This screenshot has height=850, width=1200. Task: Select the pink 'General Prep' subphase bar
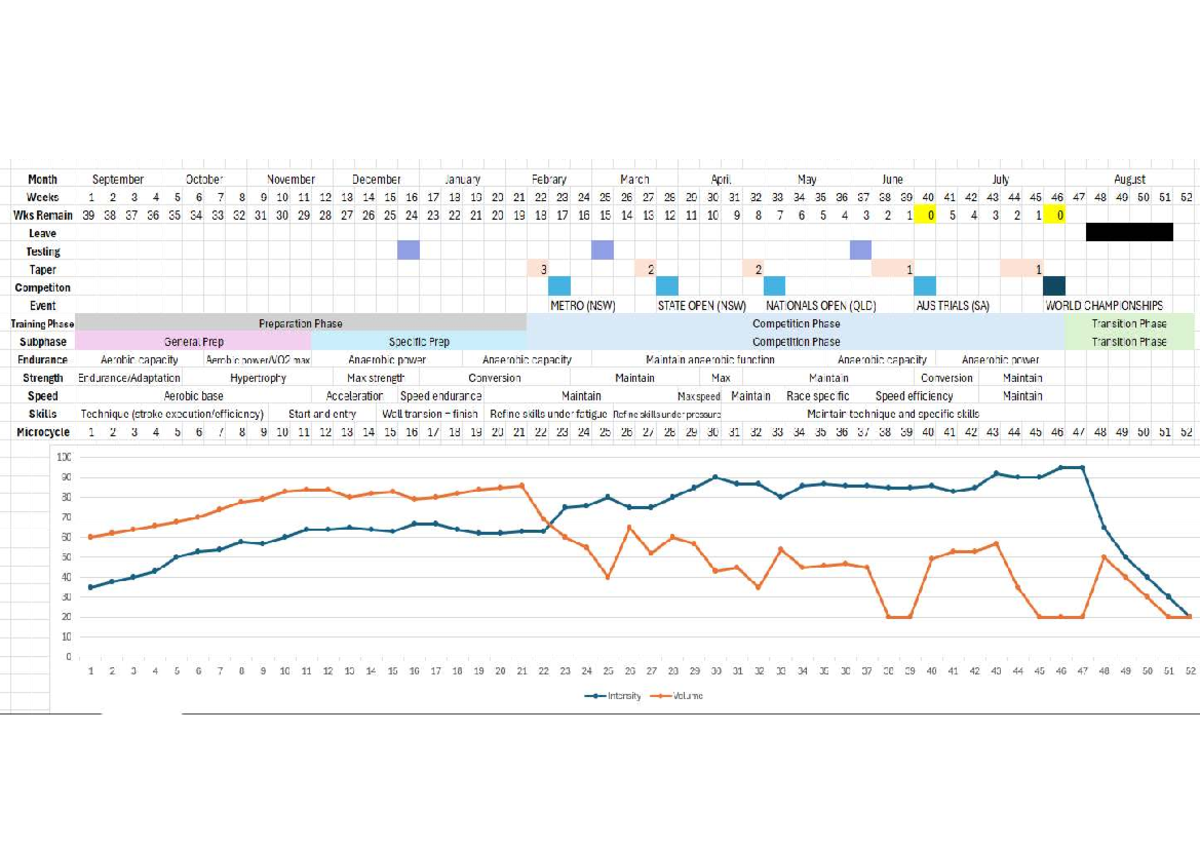pos(193,341)
